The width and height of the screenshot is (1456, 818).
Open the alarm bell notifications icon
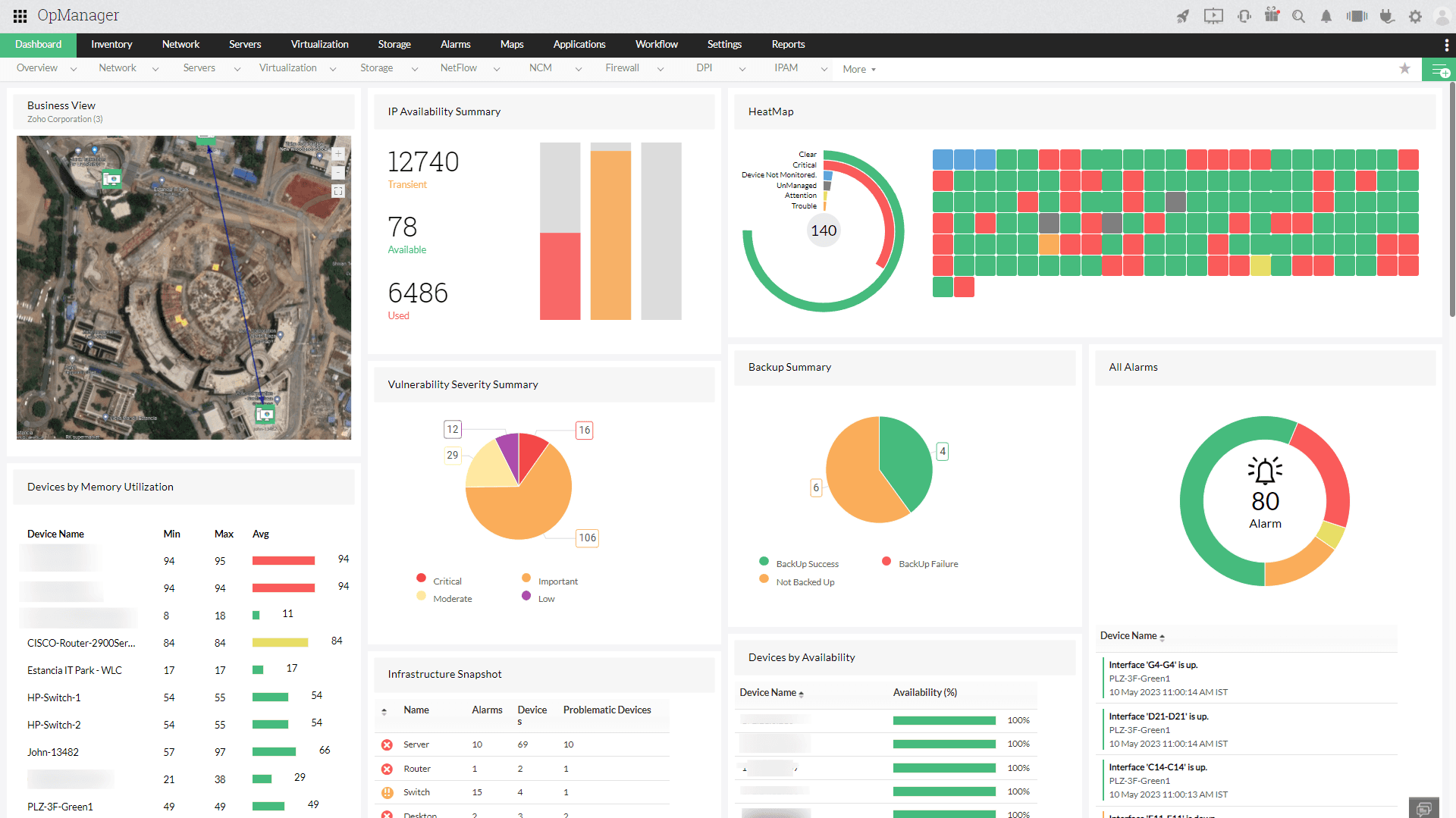(1326, 16)
